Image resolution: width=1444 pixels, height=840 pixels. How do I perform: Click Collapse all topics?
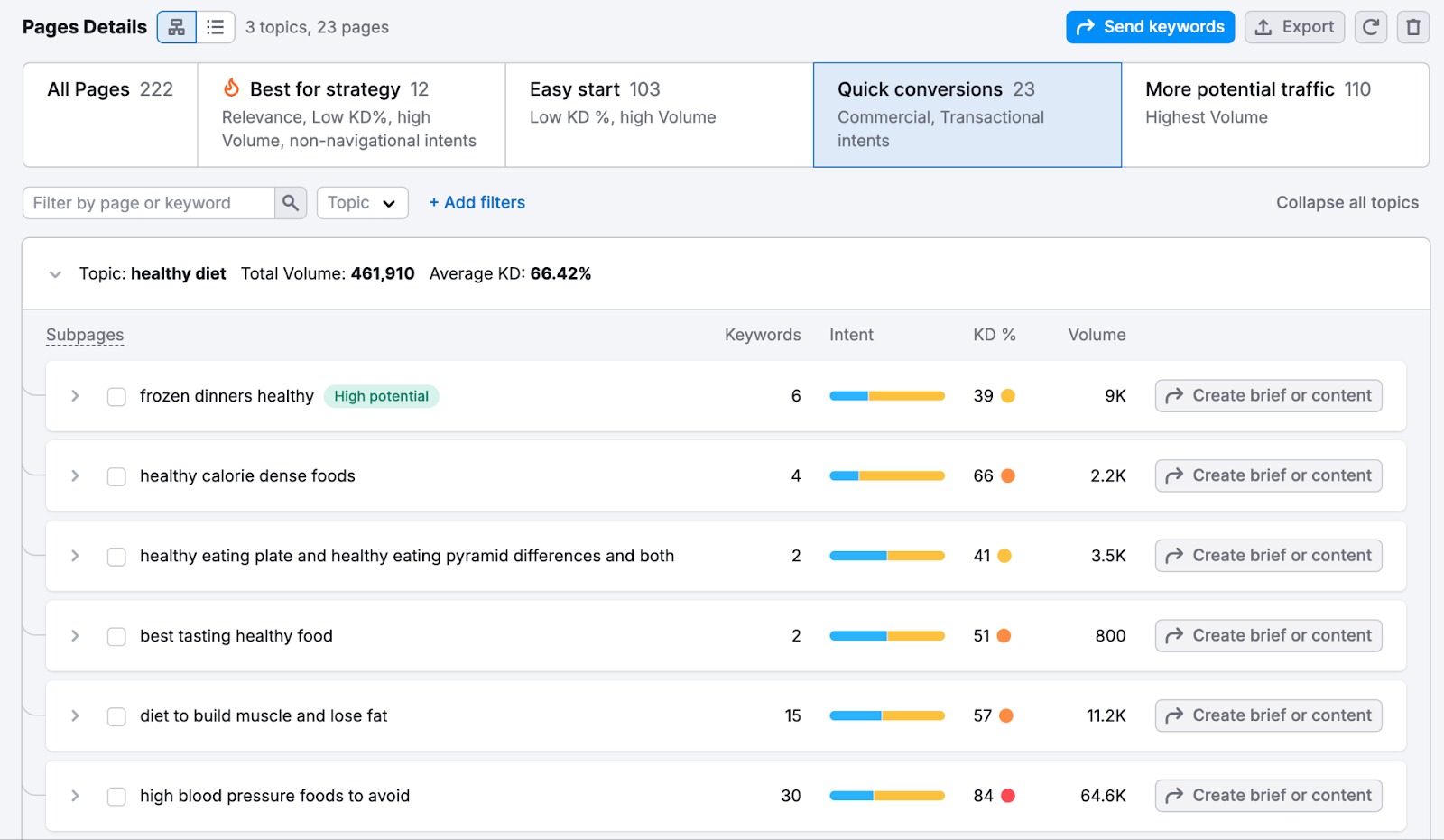(x=1347, y=202)
